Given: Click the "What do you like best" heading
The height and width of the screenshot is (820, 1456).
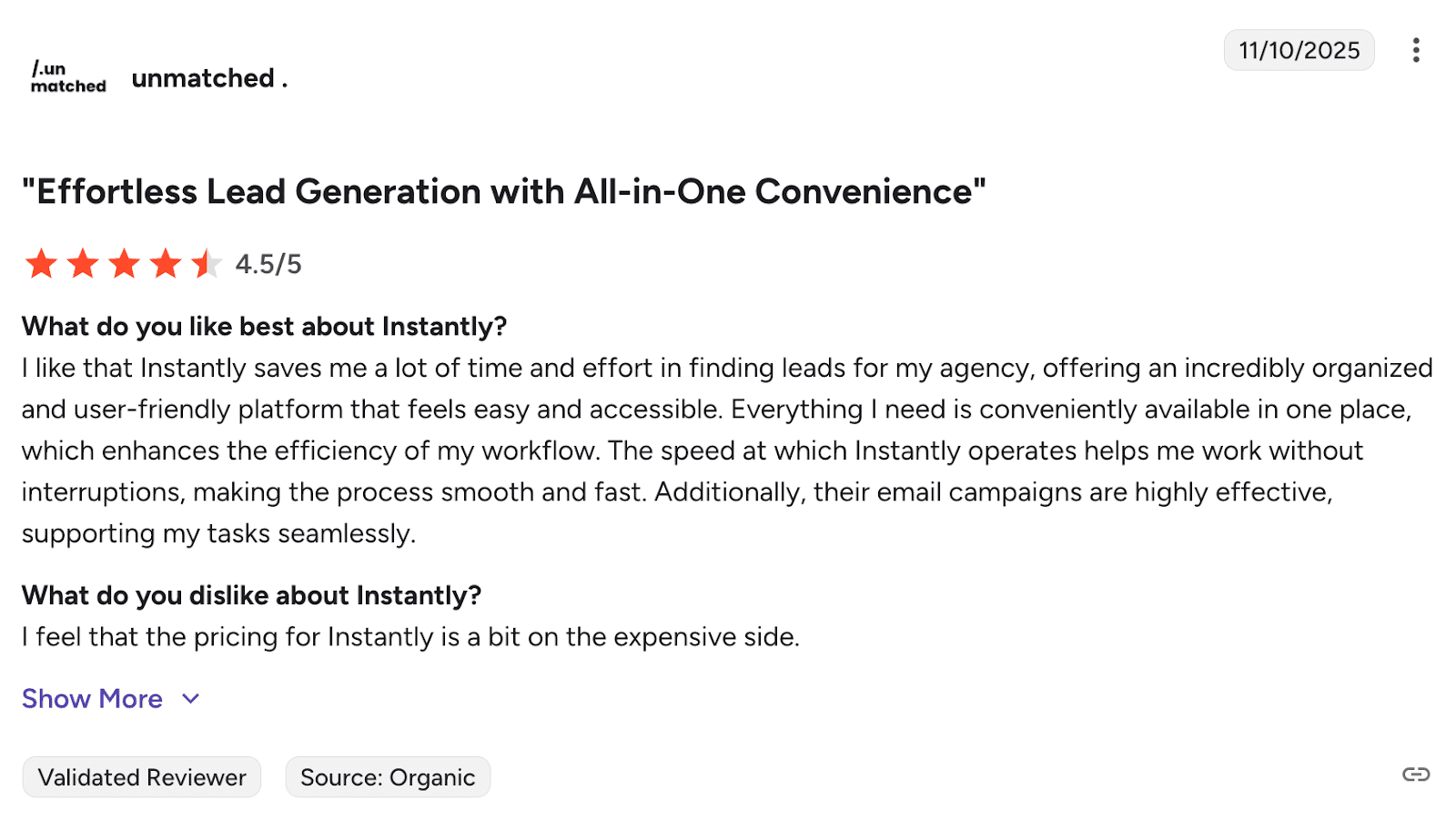Looking at the screenshot, I should tap(264, 327).
